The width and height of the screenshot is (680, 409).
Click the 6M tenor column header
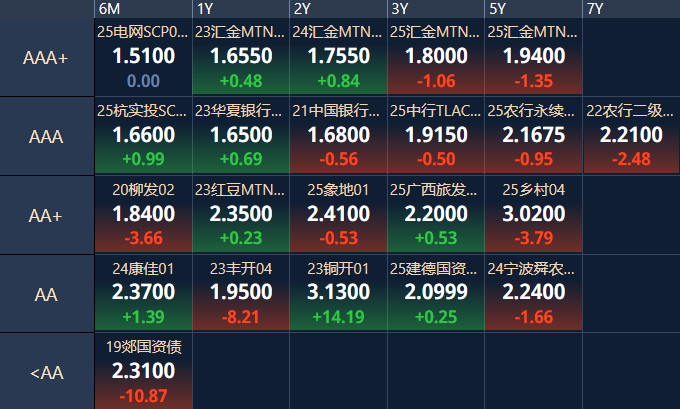[143, 9]
